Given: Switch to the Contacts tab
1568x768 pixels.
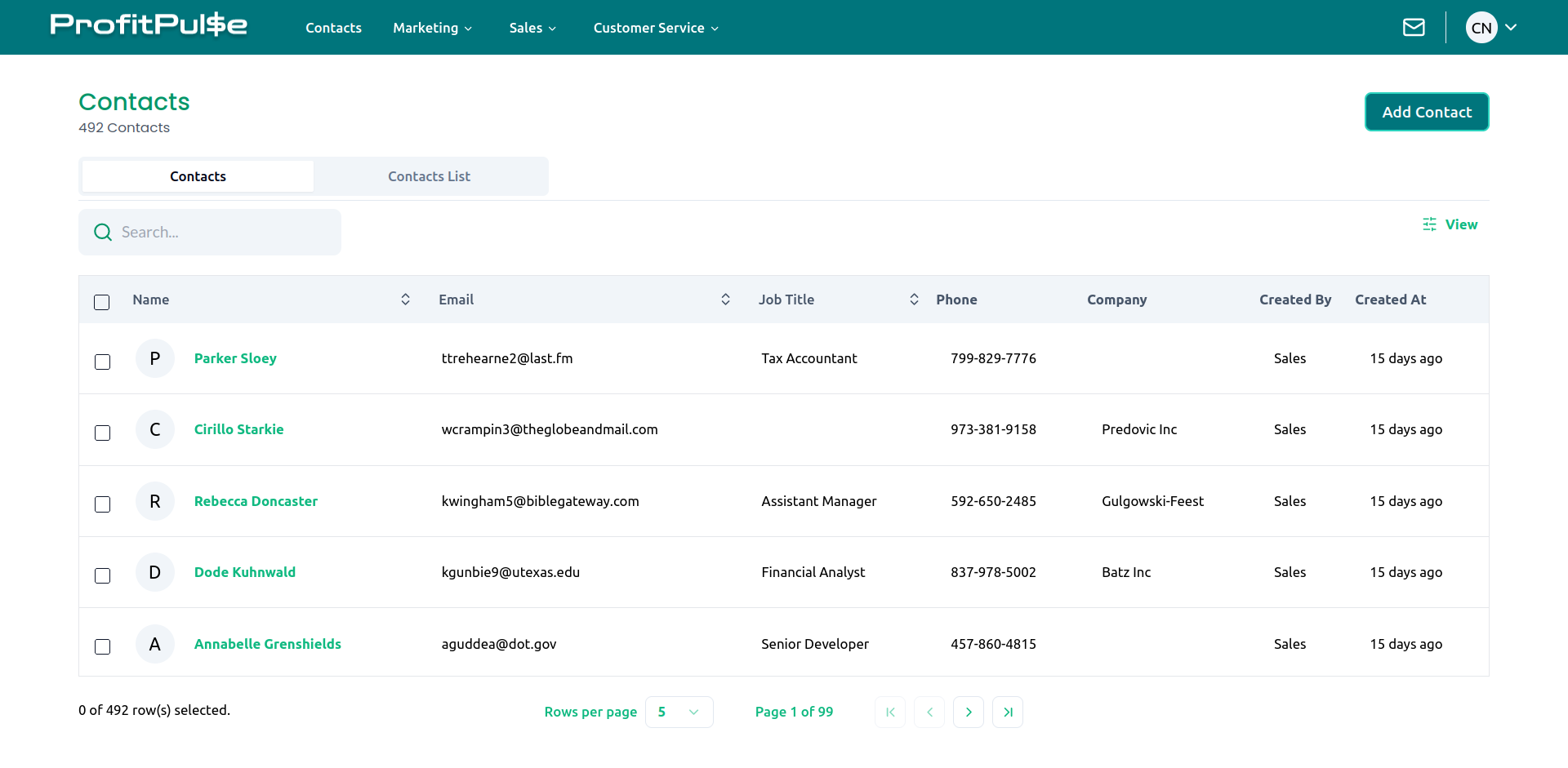Looking at the screenshot, I should [x=198, y=176].
